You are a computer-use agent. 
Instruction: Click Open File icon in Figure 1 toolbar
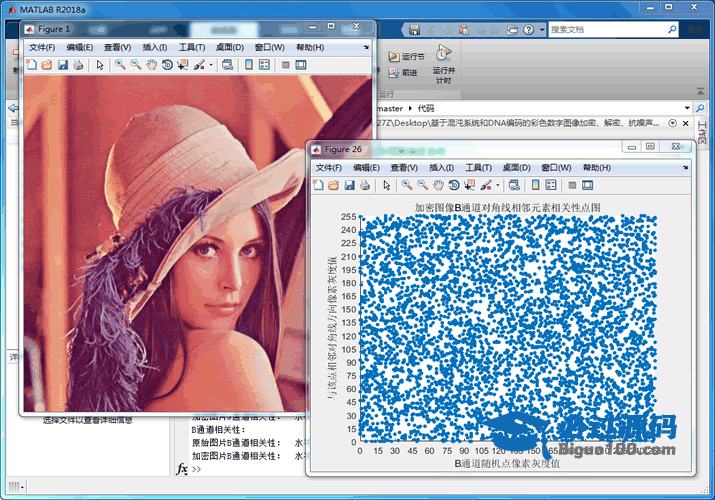(47, 65)
